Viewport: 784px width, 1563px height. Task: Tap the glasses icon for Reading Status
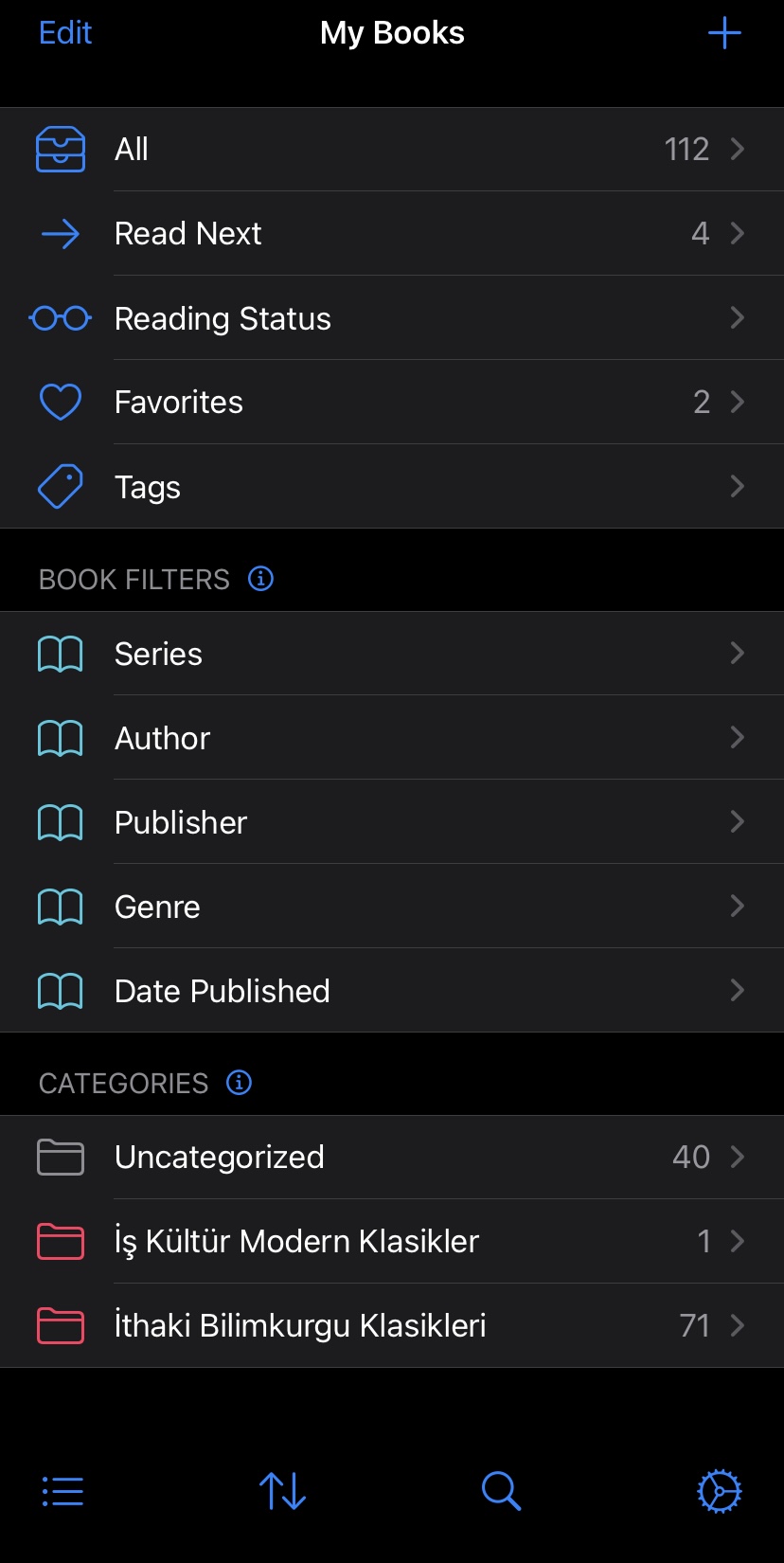61,318
